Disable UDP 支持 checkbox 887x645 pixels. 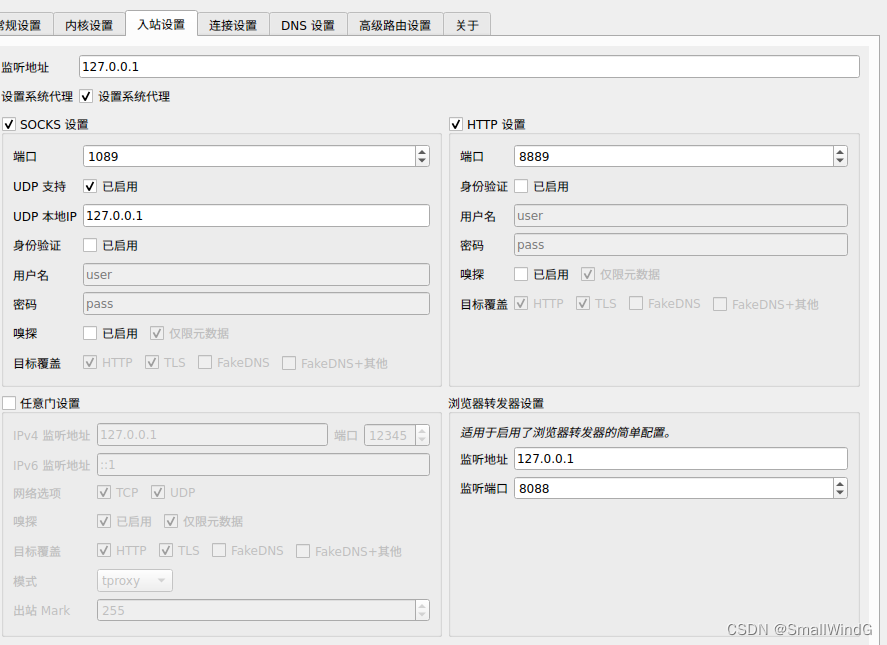(x=90, y=186)
